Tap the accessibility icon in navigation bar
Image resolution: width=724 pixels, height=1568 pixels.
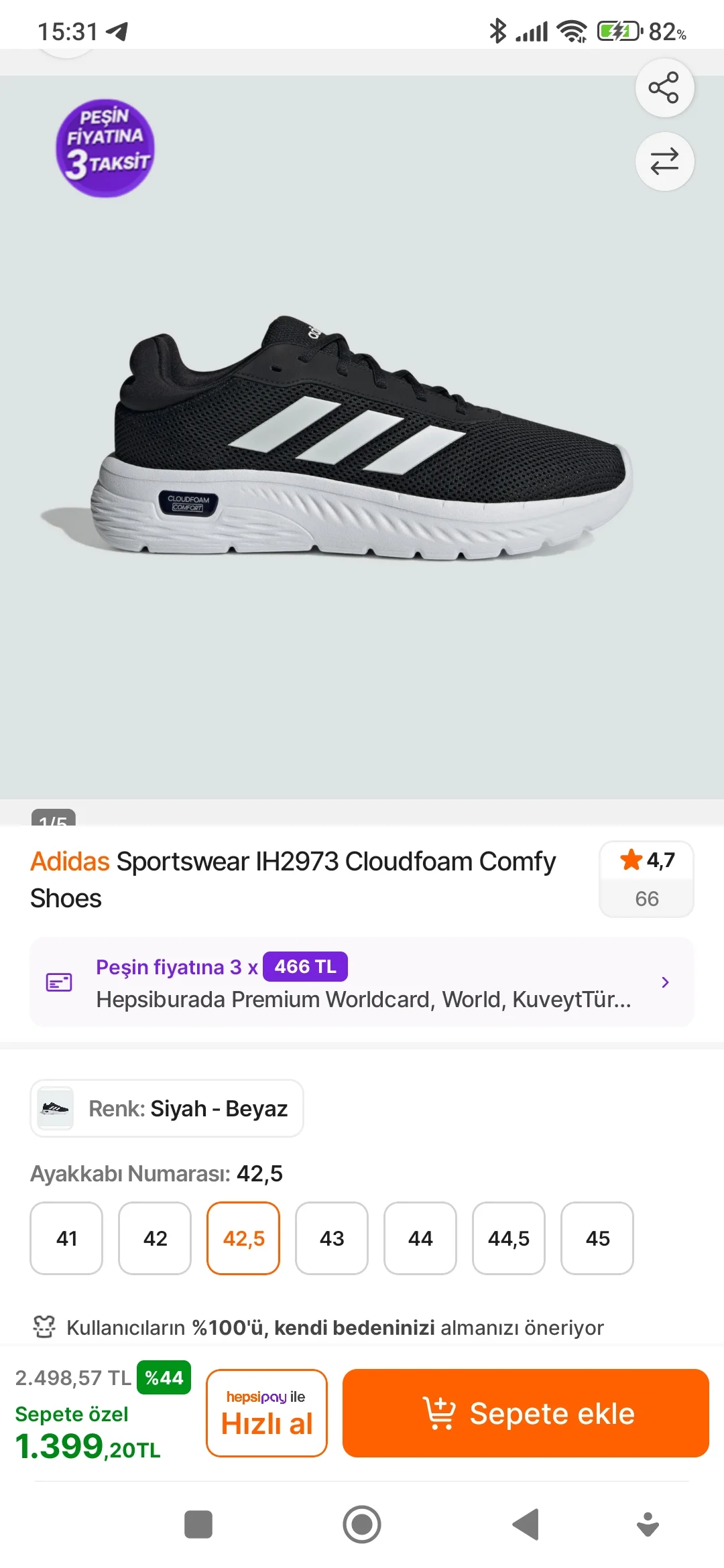tap(648, 1524)
